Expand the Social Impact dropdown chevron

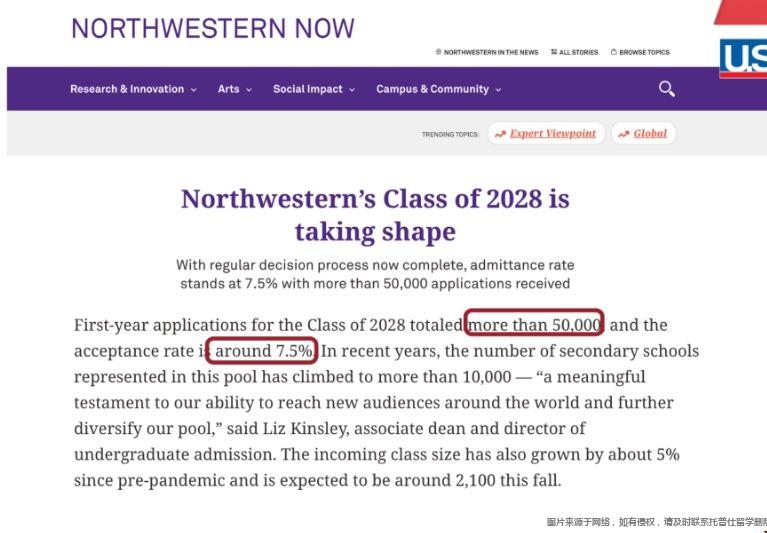pyautogui.click(x=352, y=90)
